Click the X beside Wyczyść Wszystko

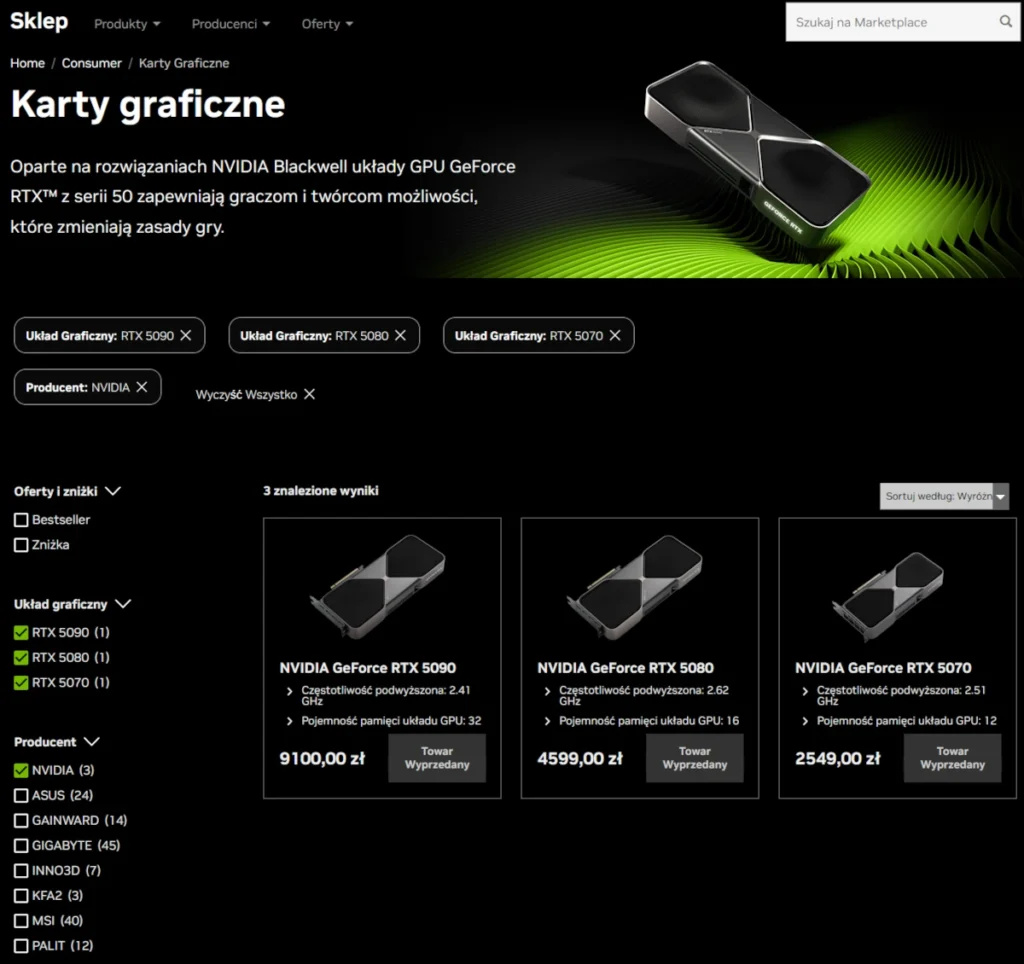310,394
